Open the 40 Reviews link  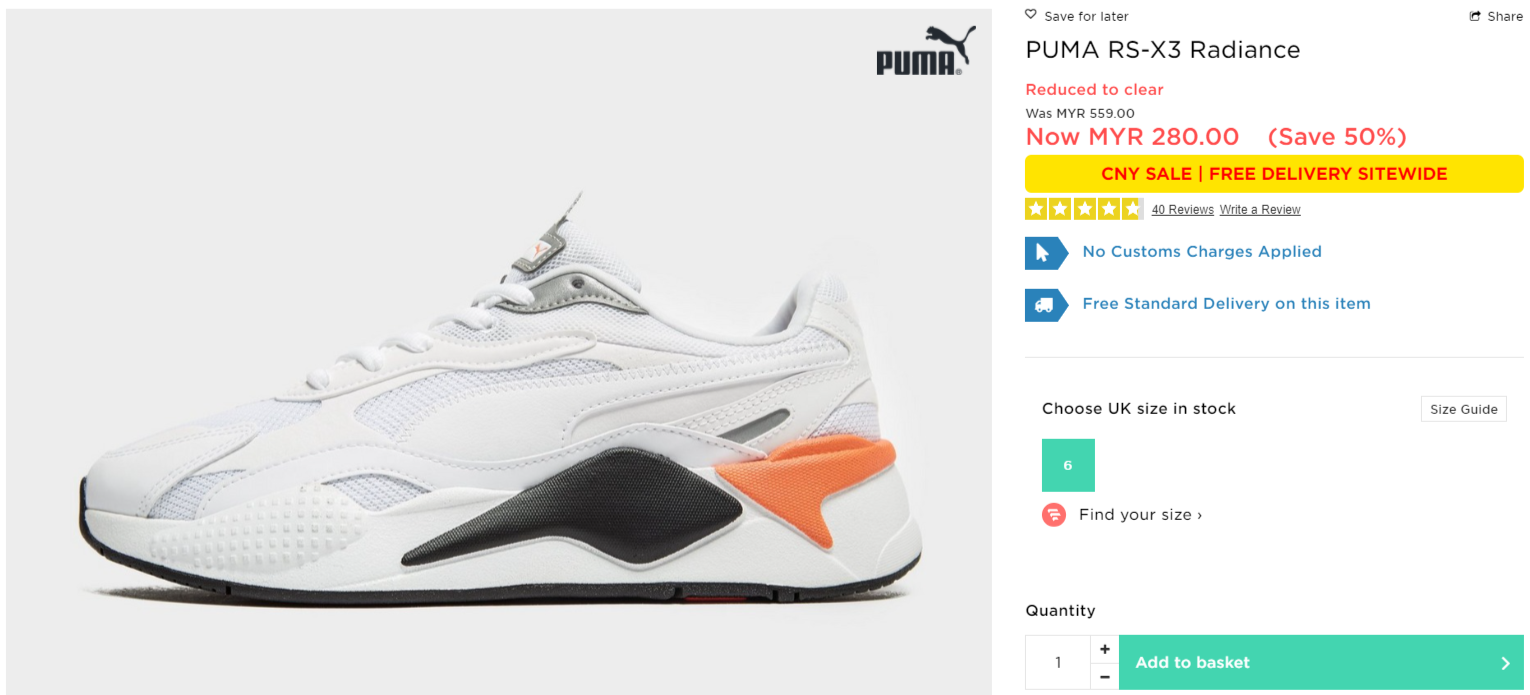click(x=1183, y=210)
